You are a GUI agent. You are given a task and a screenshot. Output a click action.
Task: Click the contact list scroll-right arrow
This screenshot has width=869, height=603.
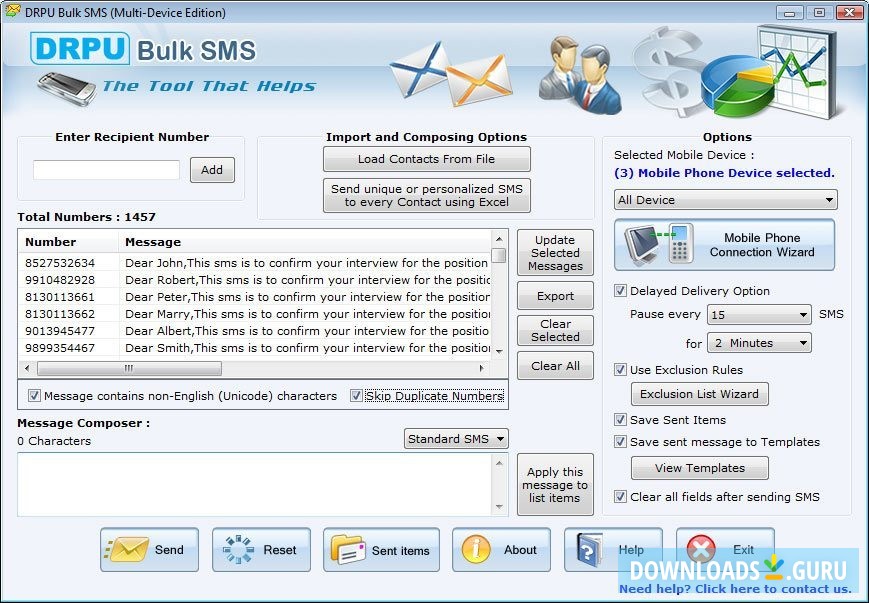click(x=482, y=368)
